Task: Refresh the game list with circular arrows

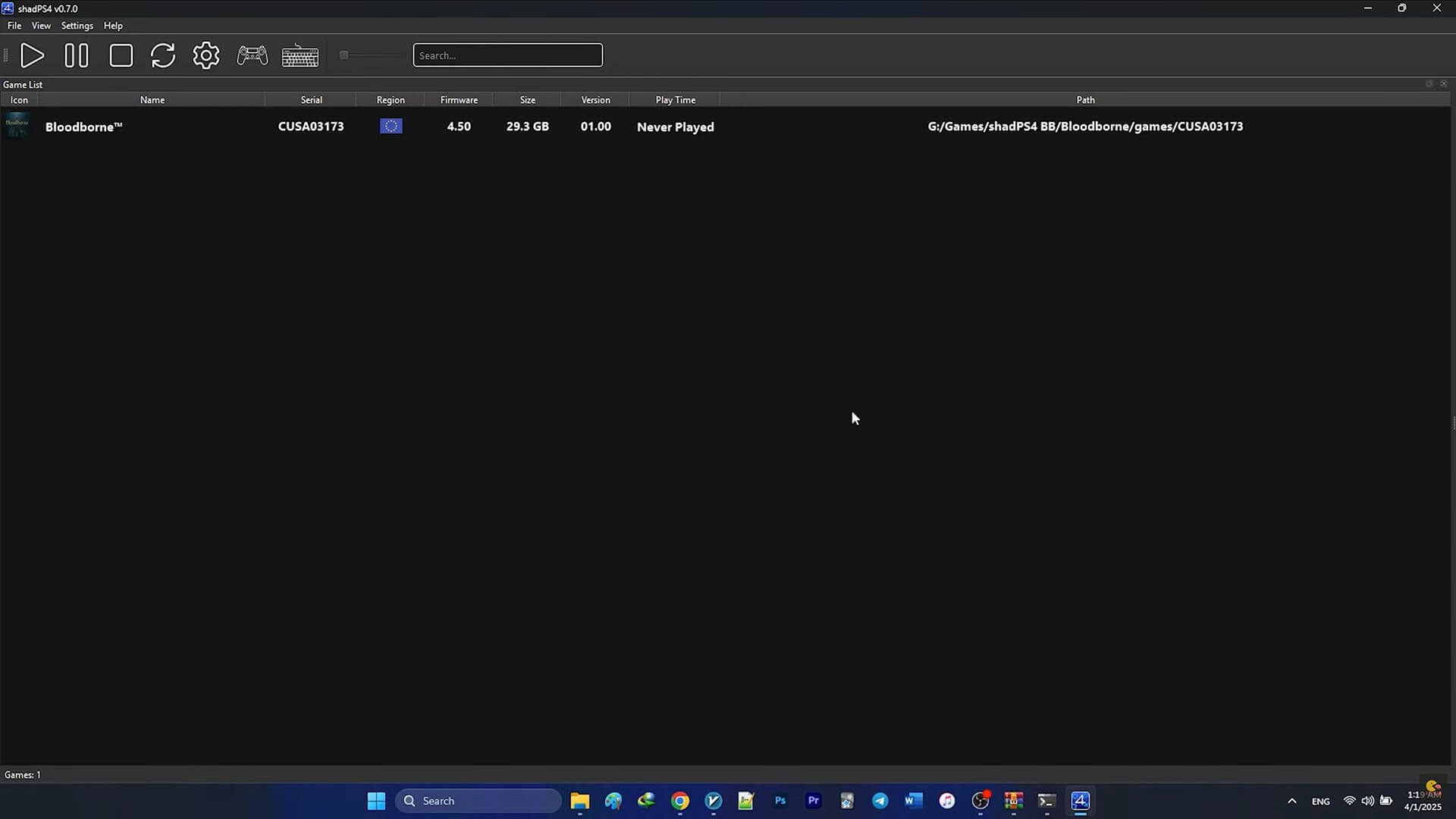Action: (163, 55)
